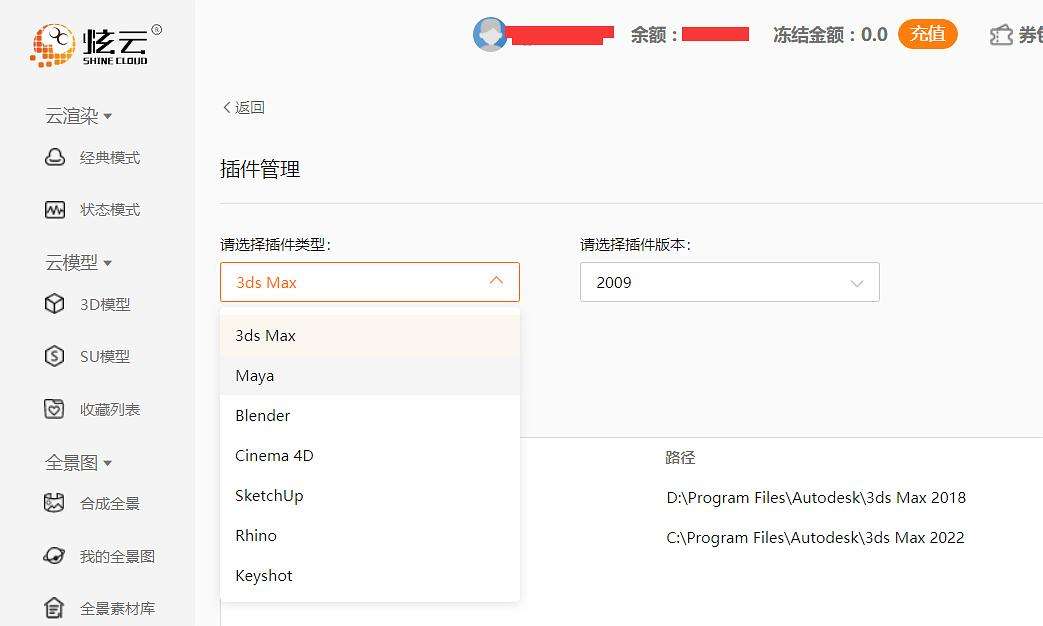Open SU模型 in the sidebar
The width and height of the screenshot is (1043, 626).
pyautogui.click(x=105, y=356)
